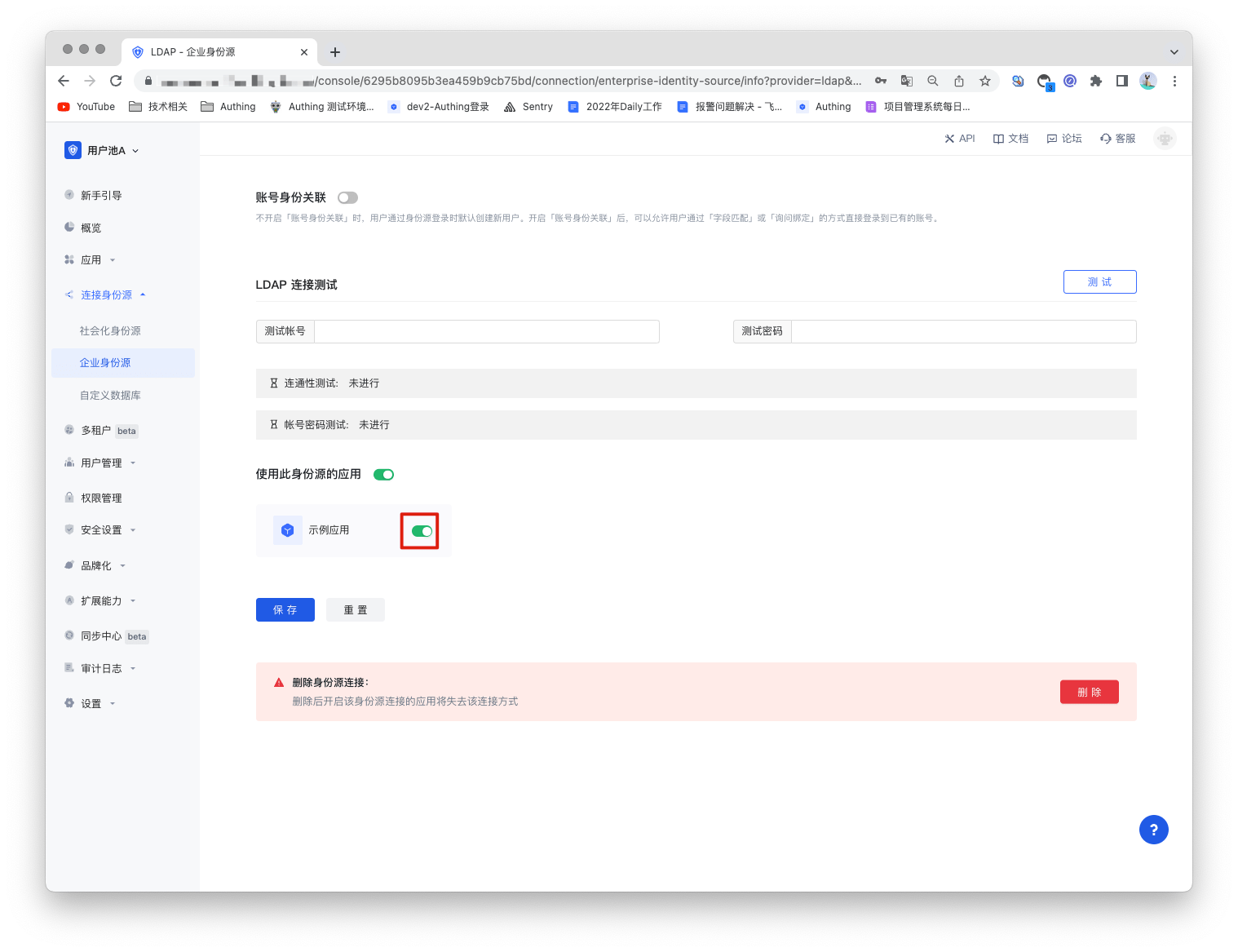1238x952 pixels.
Task: Reload the page with the browser refresh icon
Action: point(116,81)
